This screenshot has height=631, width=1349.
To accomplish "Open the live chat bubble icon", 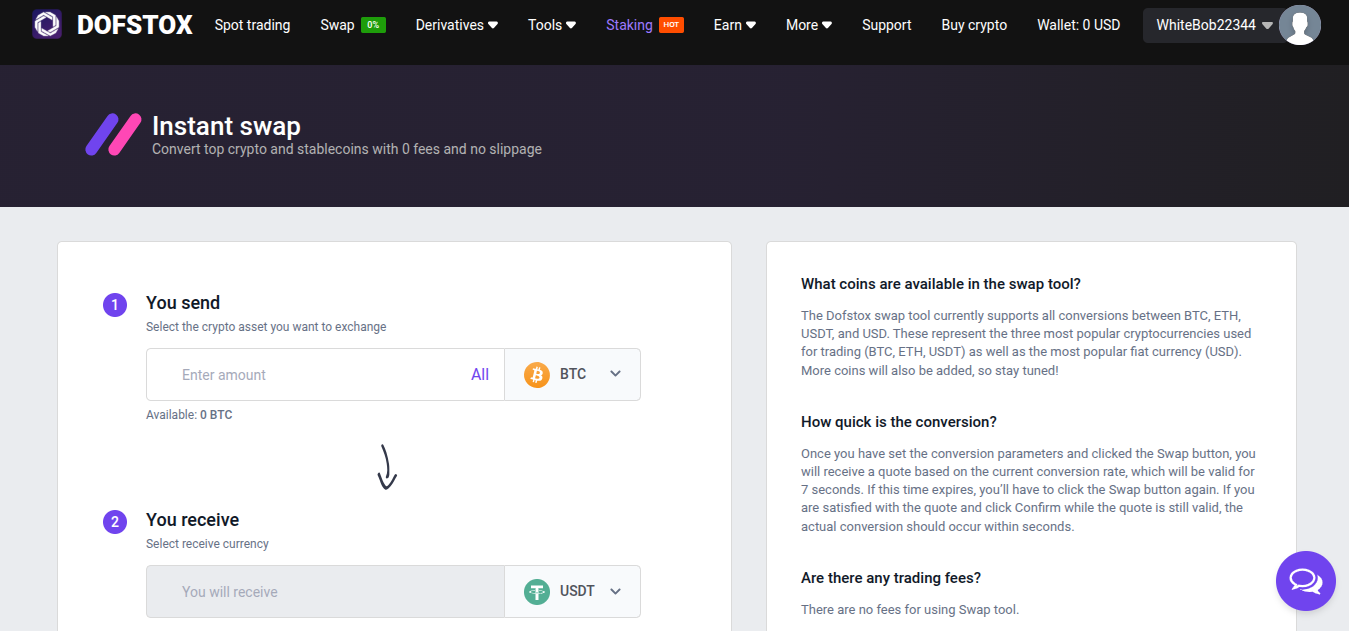I will (x=1305, y=580).
